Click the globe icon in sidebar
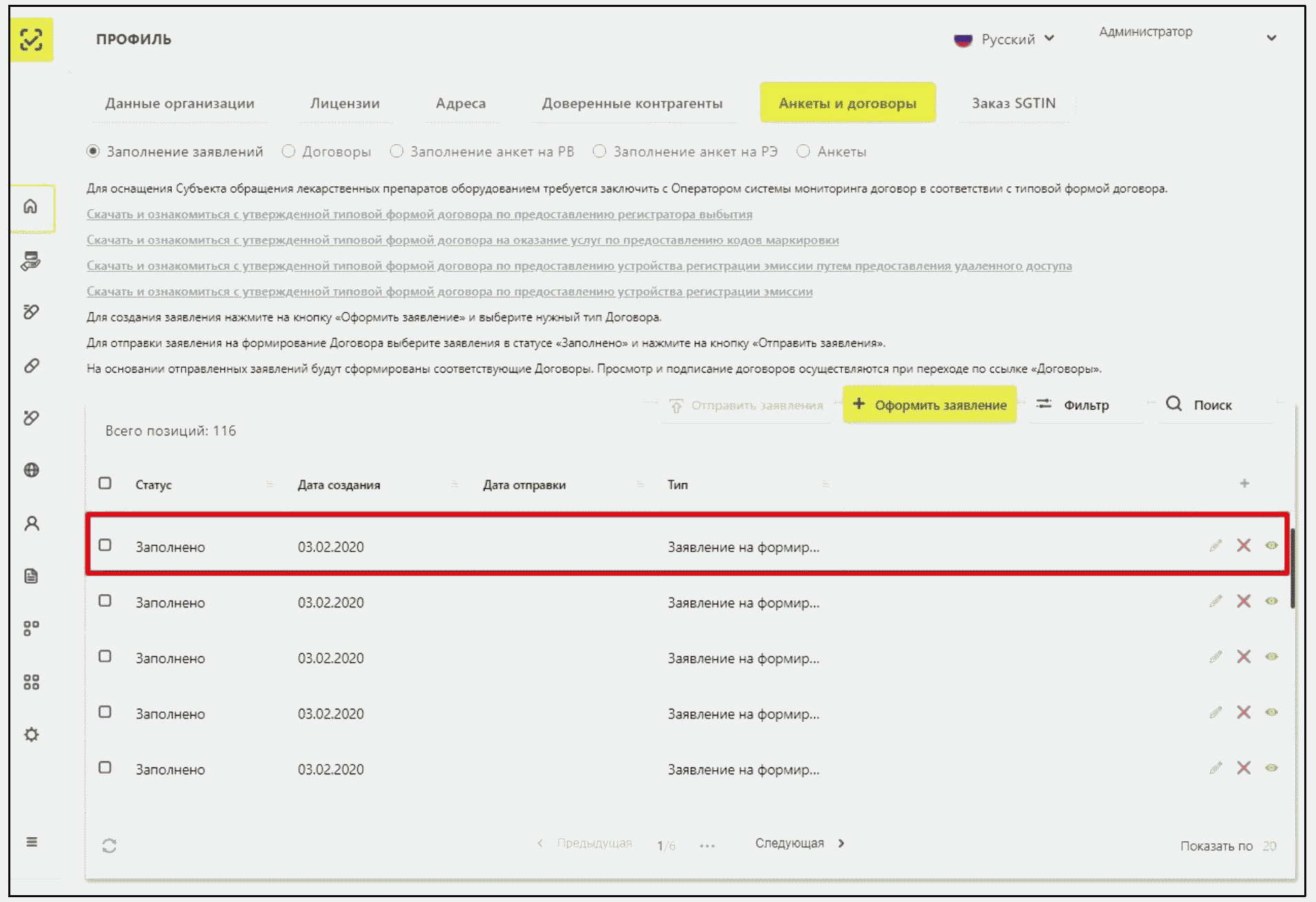Screen dimensions: 1316x902 click(x=31, y=470)
